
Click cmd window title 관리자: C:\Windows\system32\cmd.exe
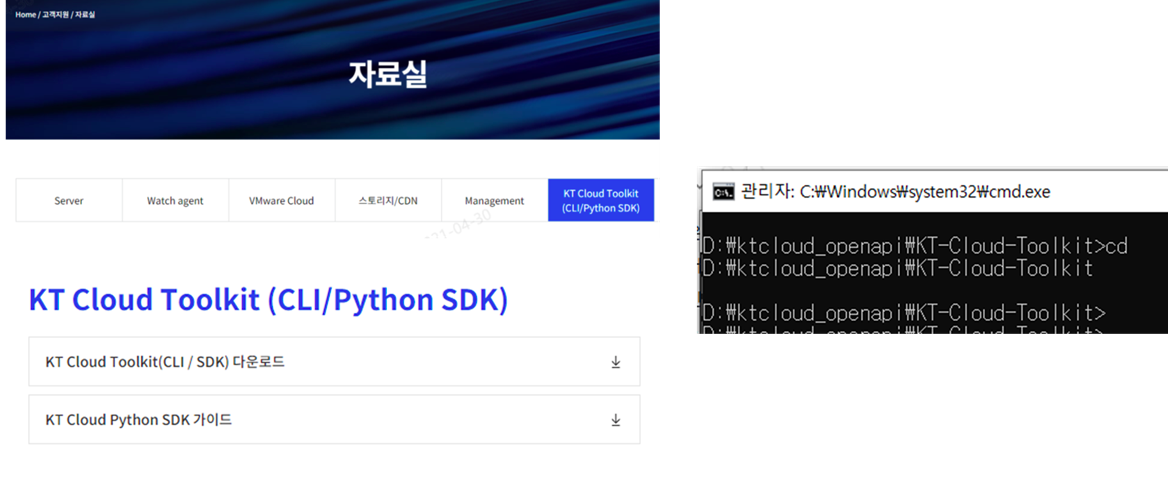(895, 192)
